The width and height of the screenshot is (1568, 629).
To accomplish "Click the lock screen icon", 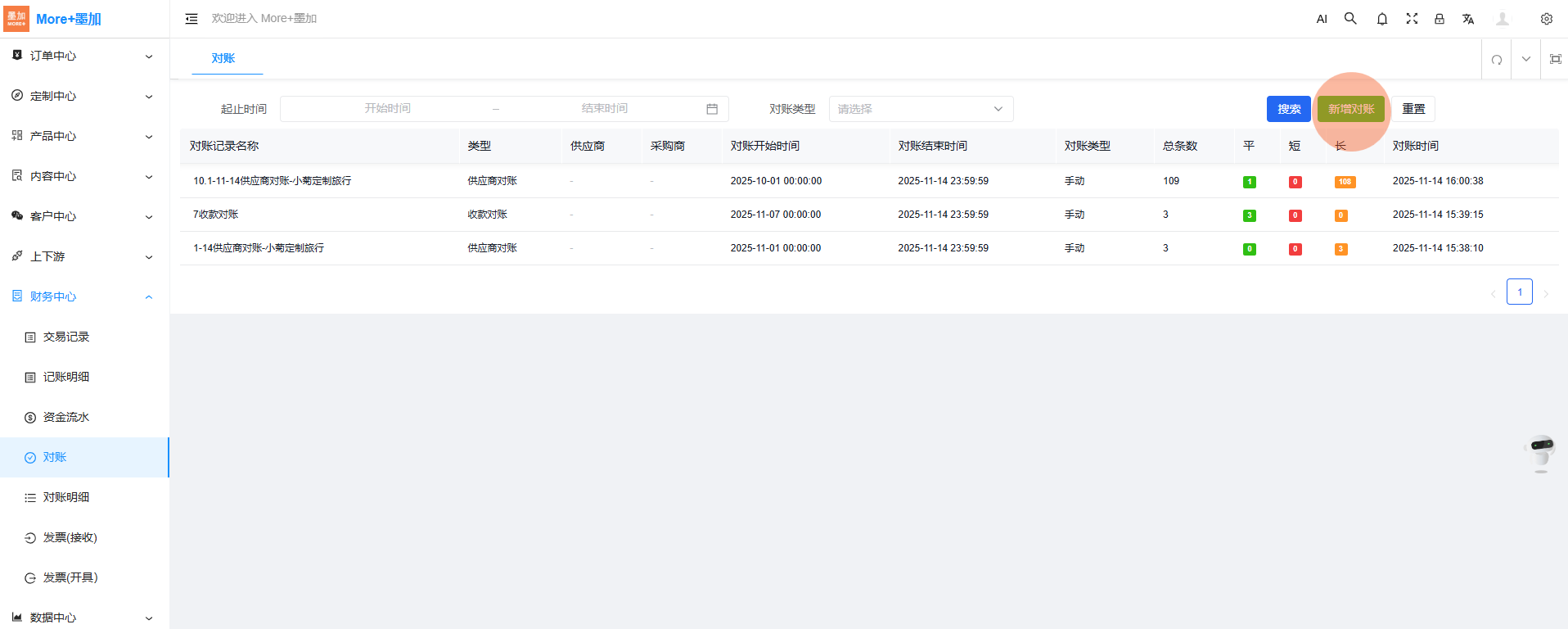I will tap(1439, 19).
